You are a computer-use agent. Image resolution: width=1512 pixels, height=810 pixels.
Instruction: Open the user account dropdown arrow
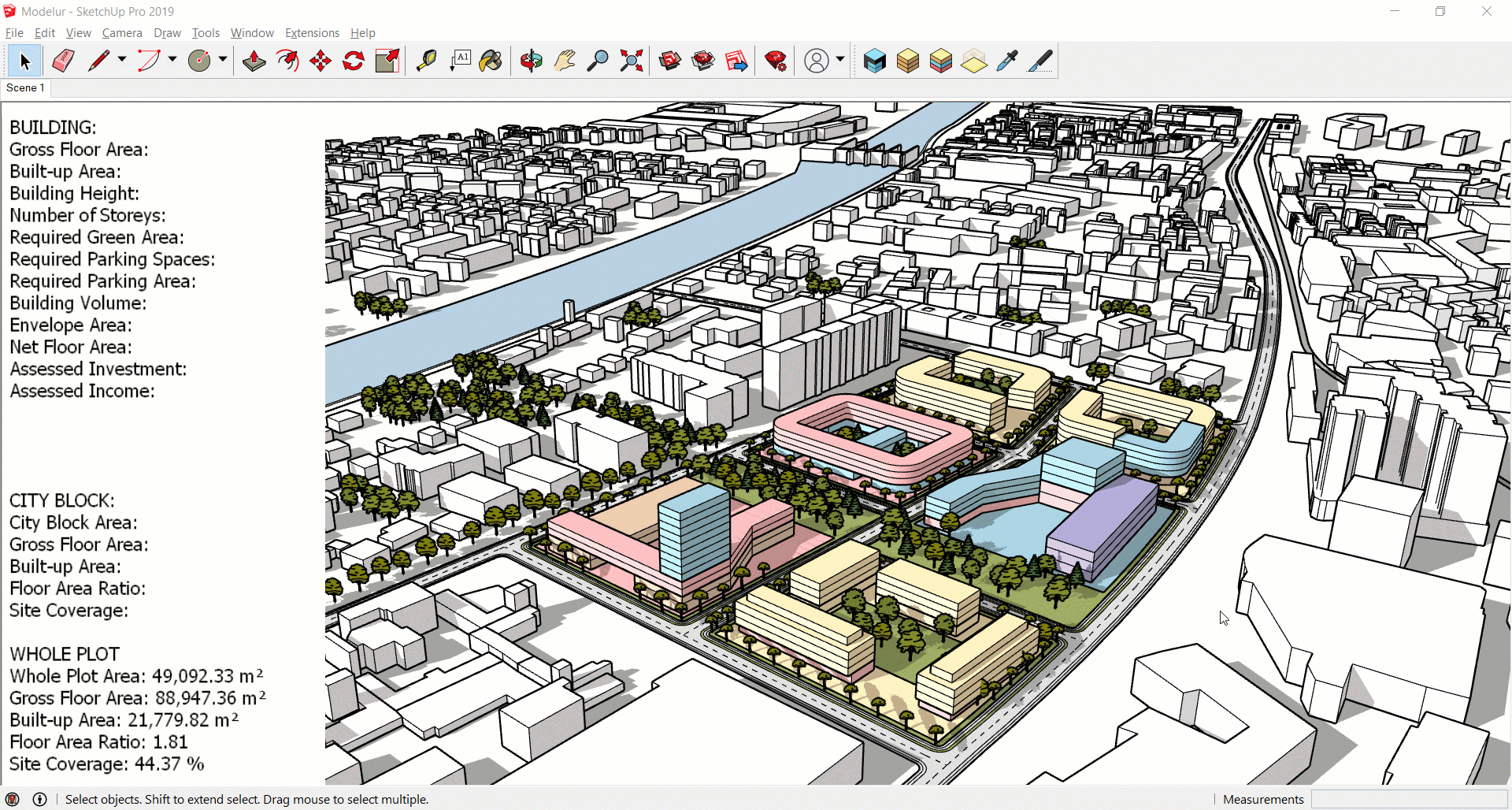840,60
